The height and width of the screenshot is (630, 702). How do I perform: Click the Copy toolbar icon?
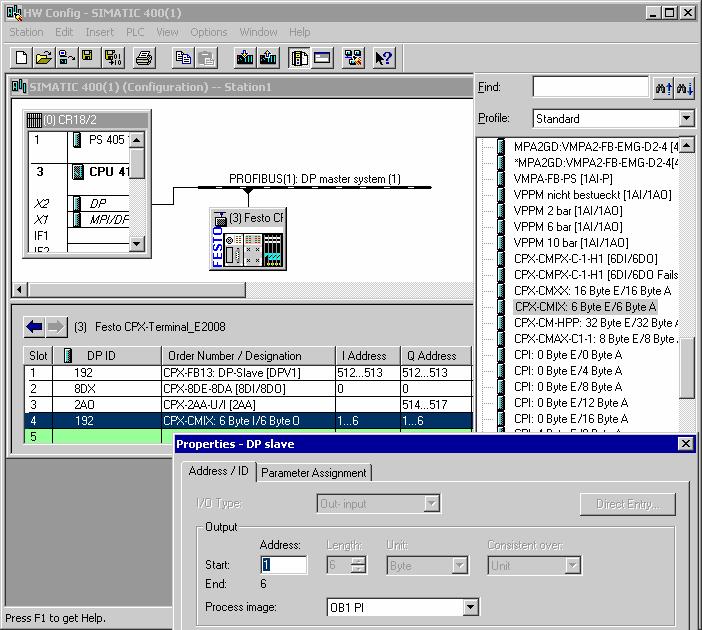click(183, 58)
